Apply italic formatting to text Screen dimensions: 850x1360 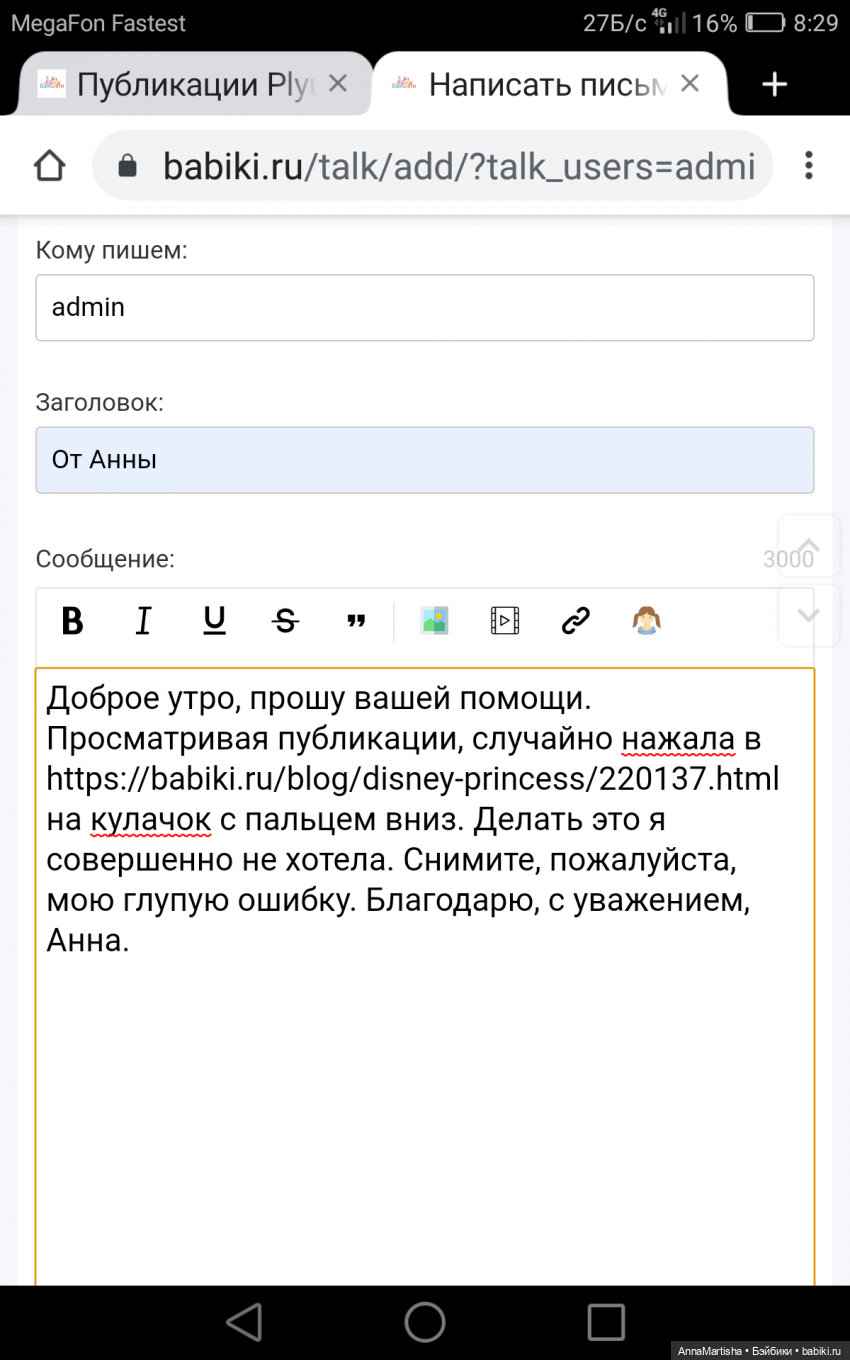143,621
